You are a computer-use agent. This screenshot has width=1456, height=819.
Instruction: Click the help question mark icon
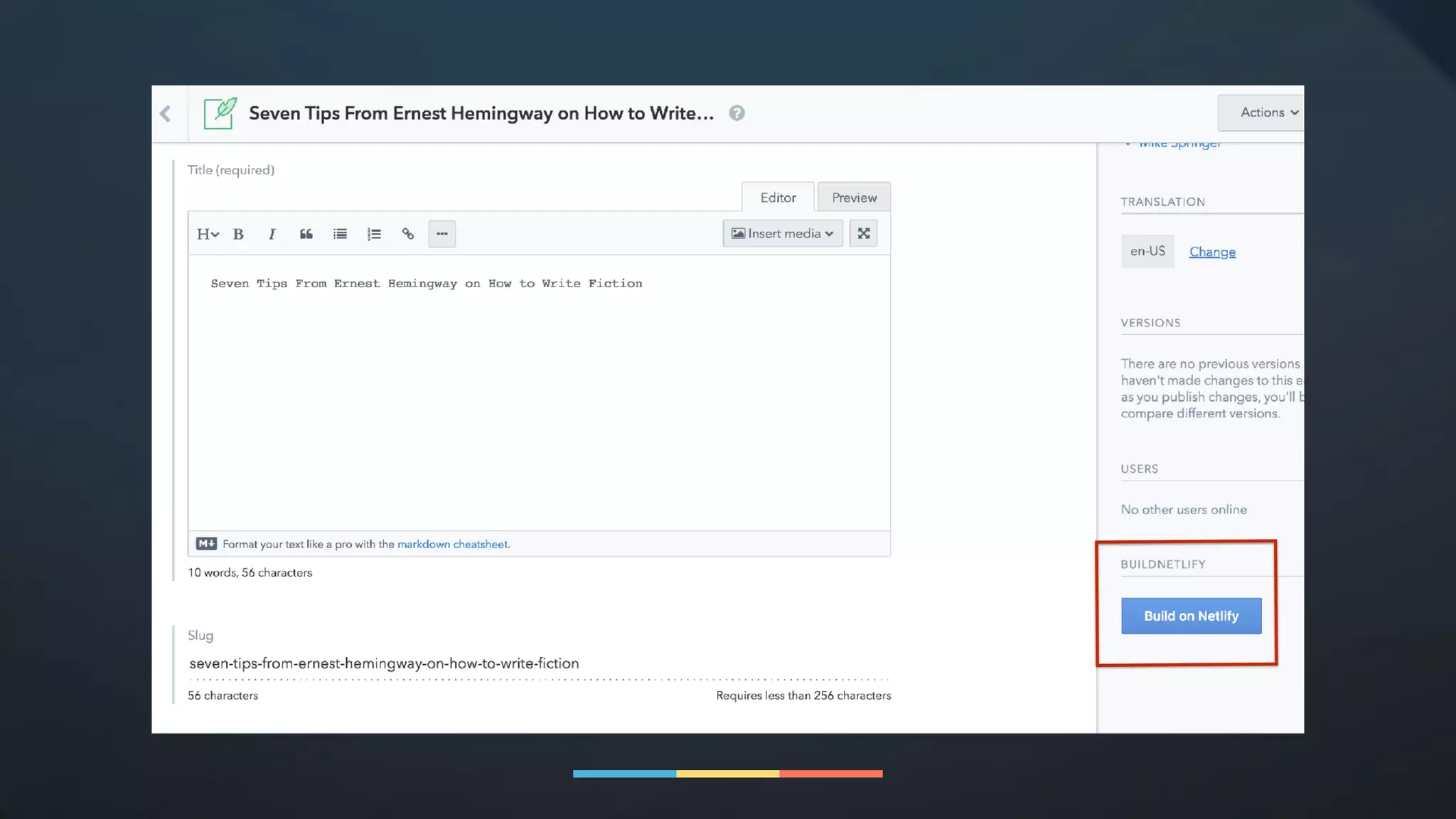click(x=737, y=113)
